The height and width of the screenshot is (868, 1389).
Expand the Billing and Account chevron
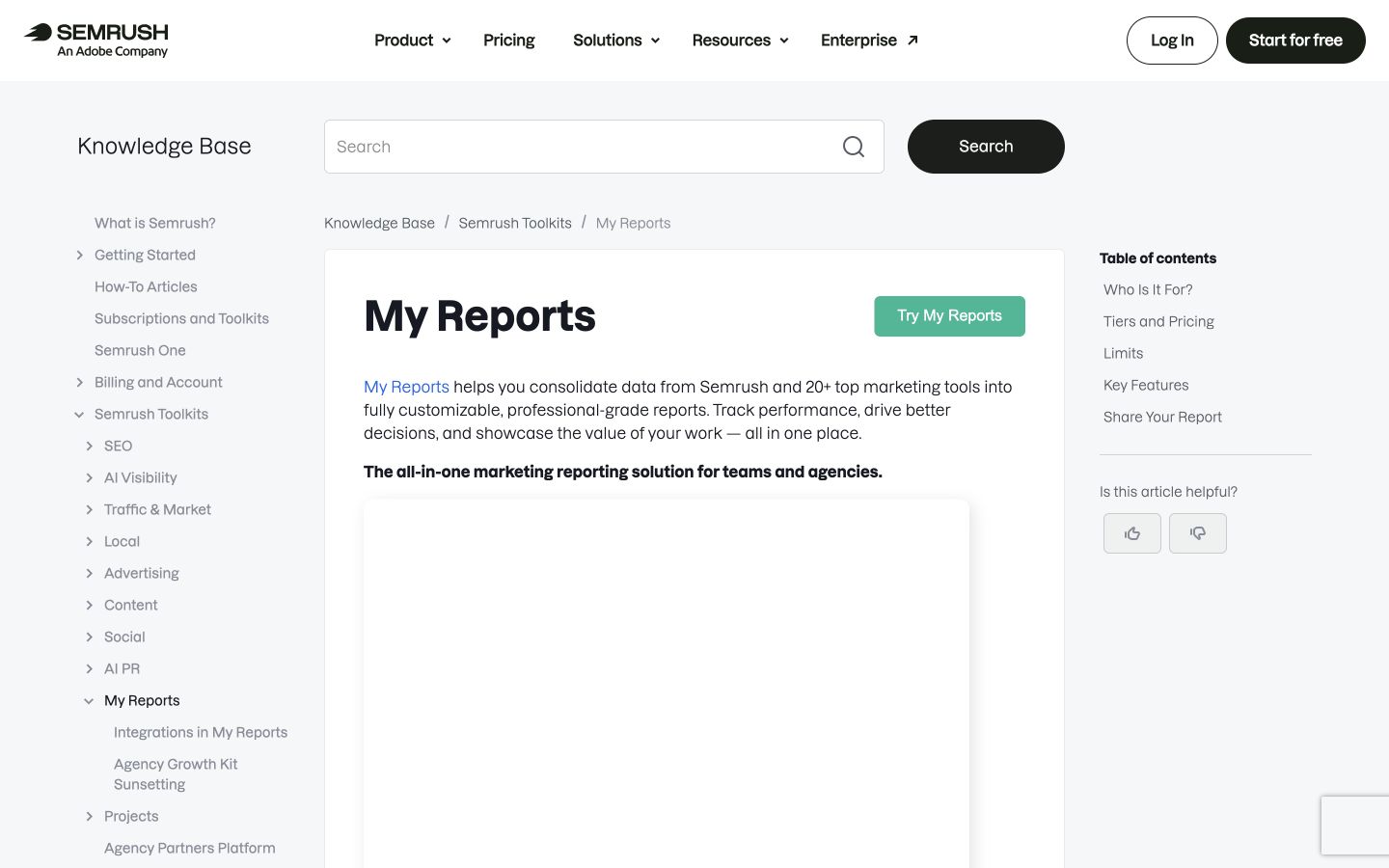coord(80,382)
